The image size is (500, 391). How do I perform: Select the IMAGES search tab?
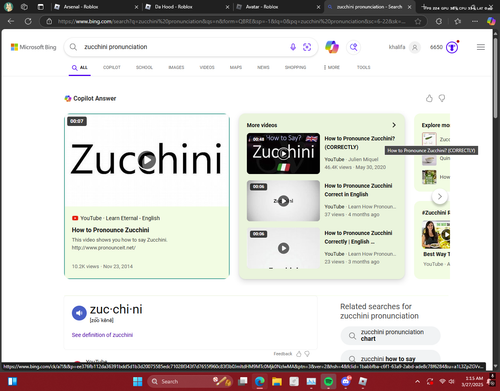[176, 67]
